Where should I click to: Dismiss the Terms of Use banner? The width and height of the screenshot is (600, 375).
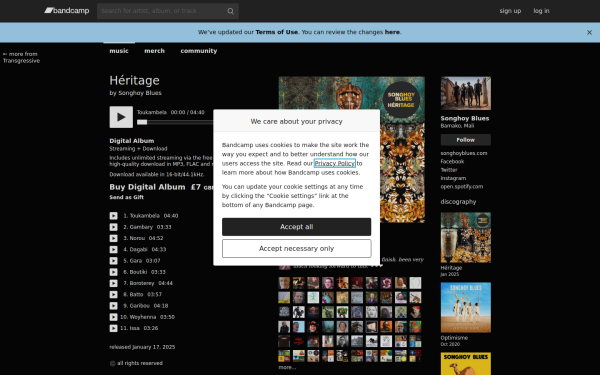pyautogui.click(x=589, y=33)
